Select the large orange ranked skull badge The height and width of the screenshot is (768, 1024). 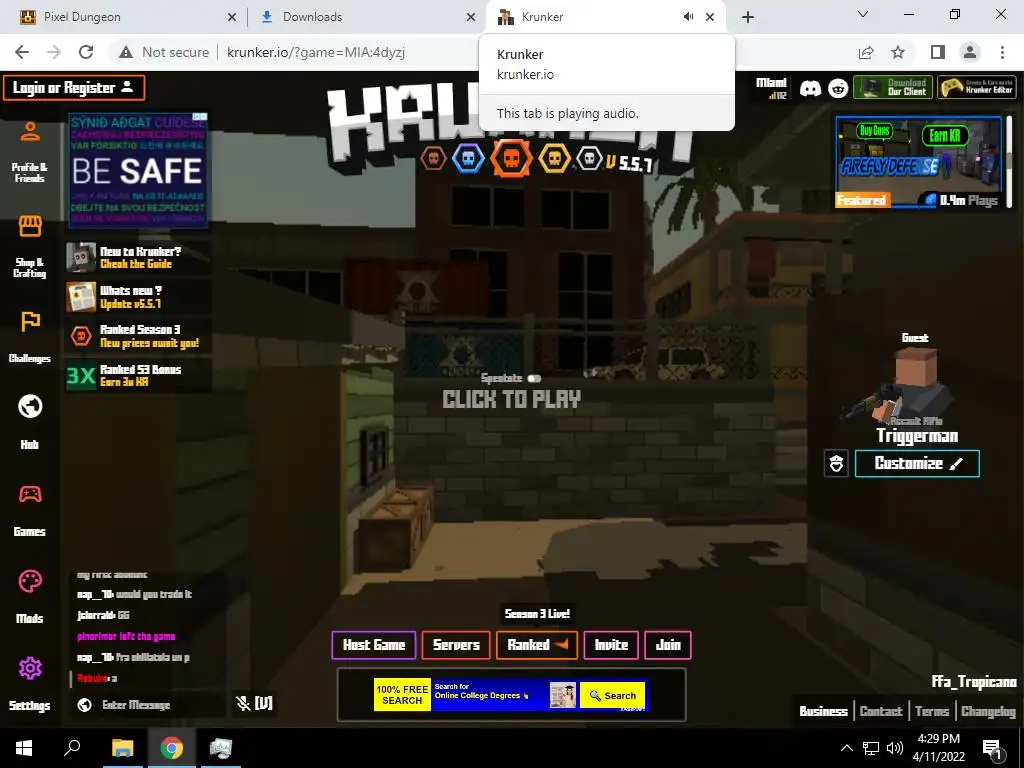click(511, 158)
